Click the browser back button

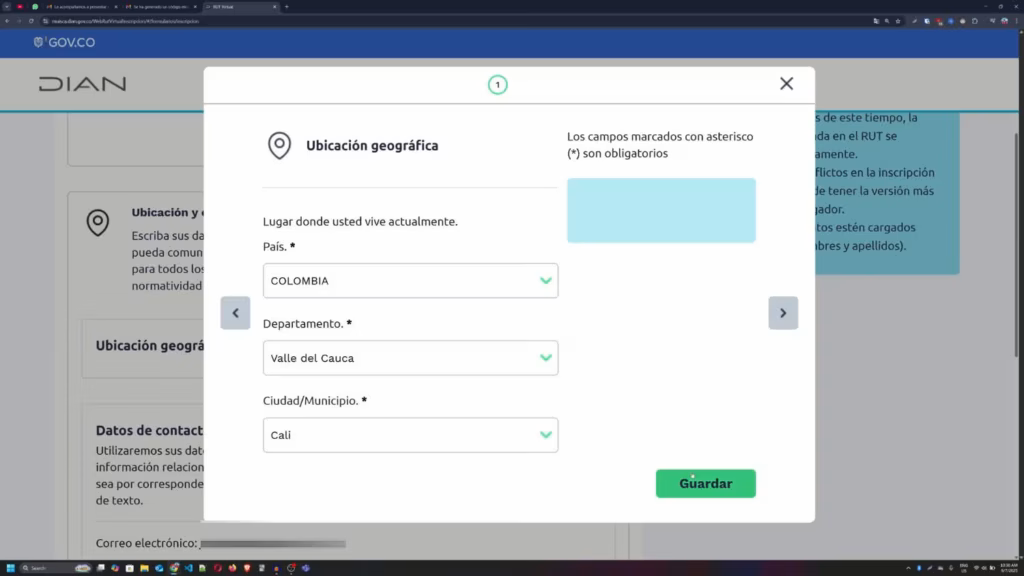pyautogui.click(x=7, y=21)
